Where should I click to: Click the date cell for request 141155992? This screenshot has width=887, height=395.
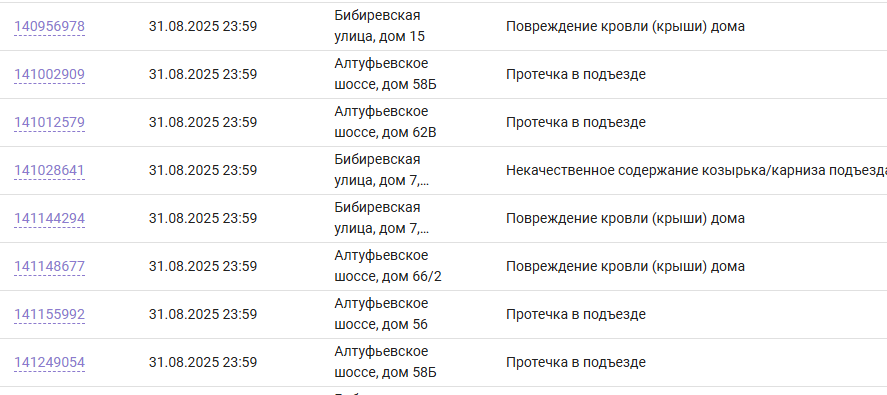coord(203,314)
